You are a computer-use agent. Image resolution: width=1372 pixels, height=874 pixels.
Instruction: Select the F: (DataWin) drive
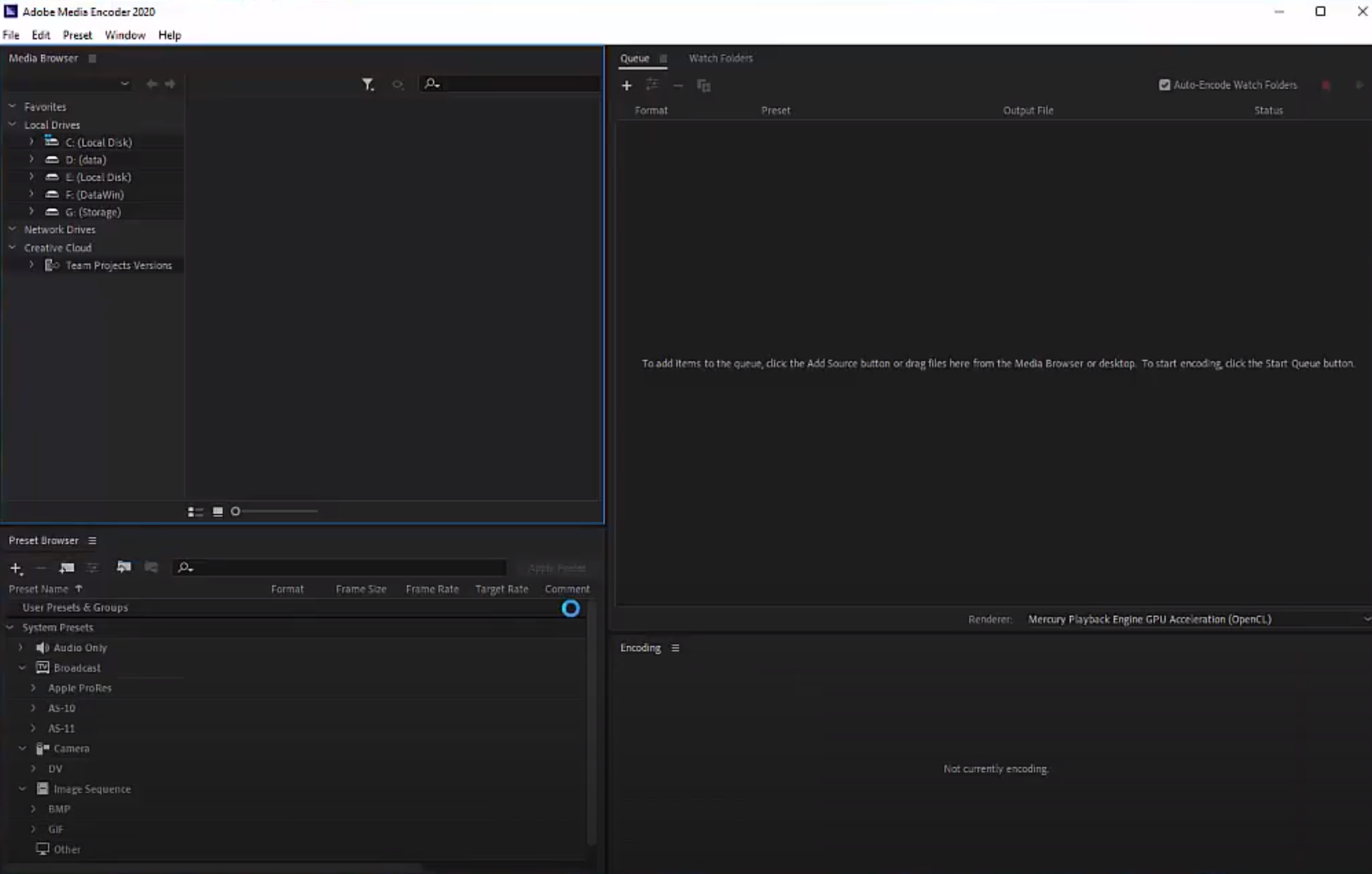pos(95,195)
